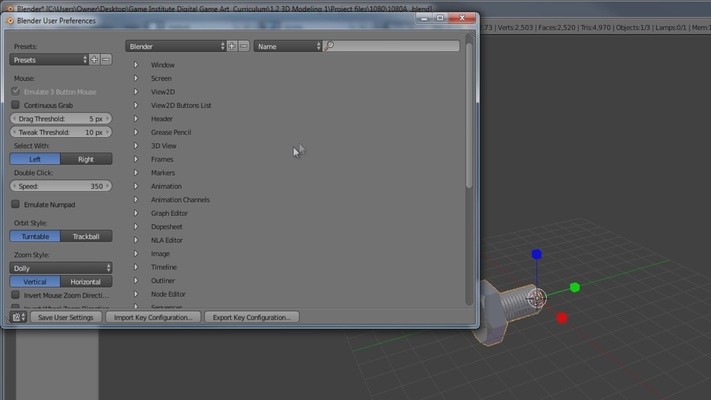
Task: Open the editor type icon menu at bottom left
Action: pos(19,317)
